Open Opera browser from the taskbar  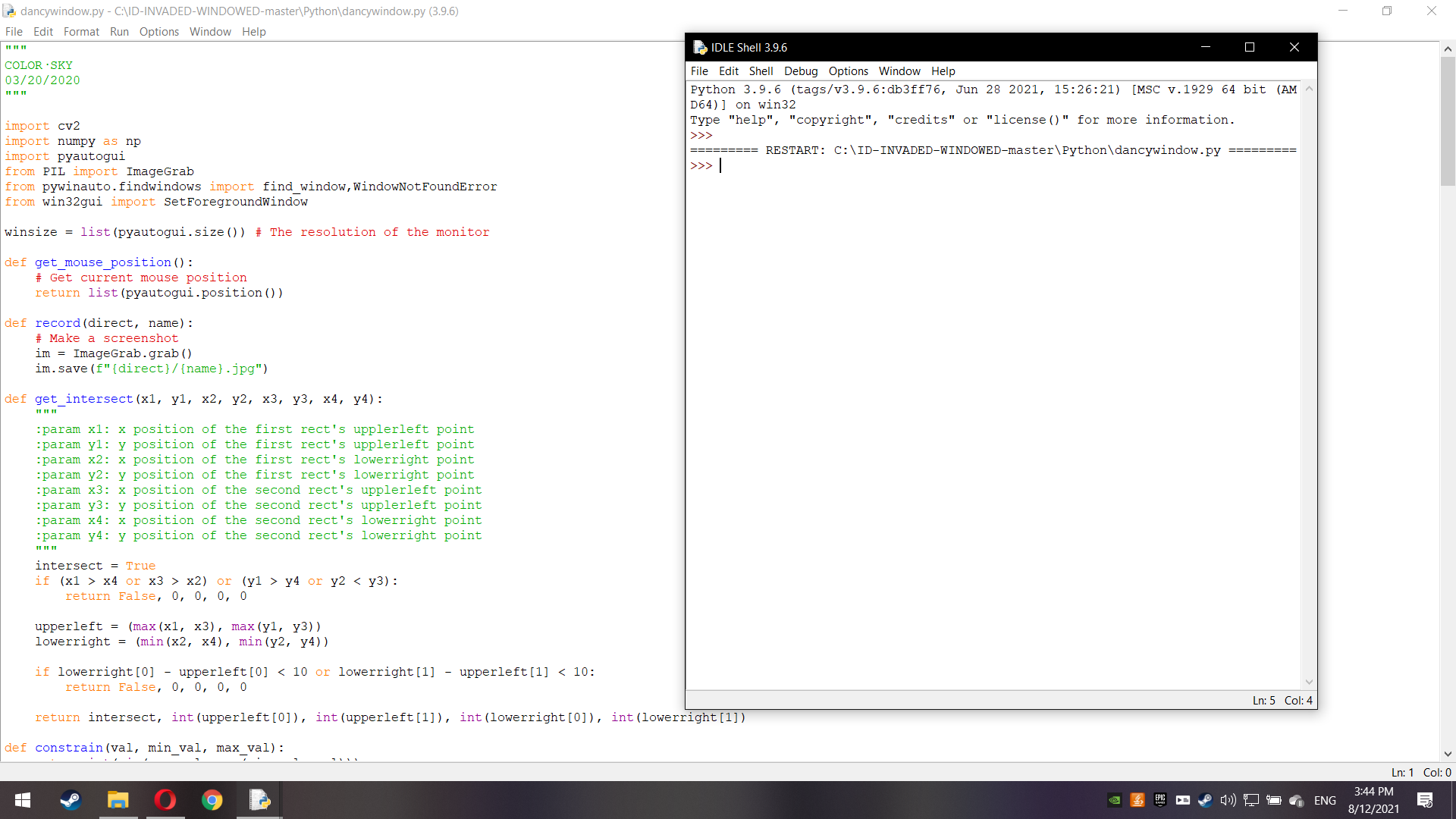(x=165, y=800)
